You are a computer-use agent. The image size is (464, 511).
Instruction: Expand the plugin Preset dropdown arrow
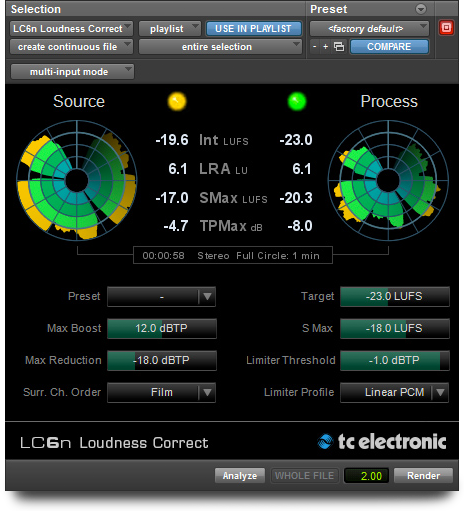(x=207, y=296)
